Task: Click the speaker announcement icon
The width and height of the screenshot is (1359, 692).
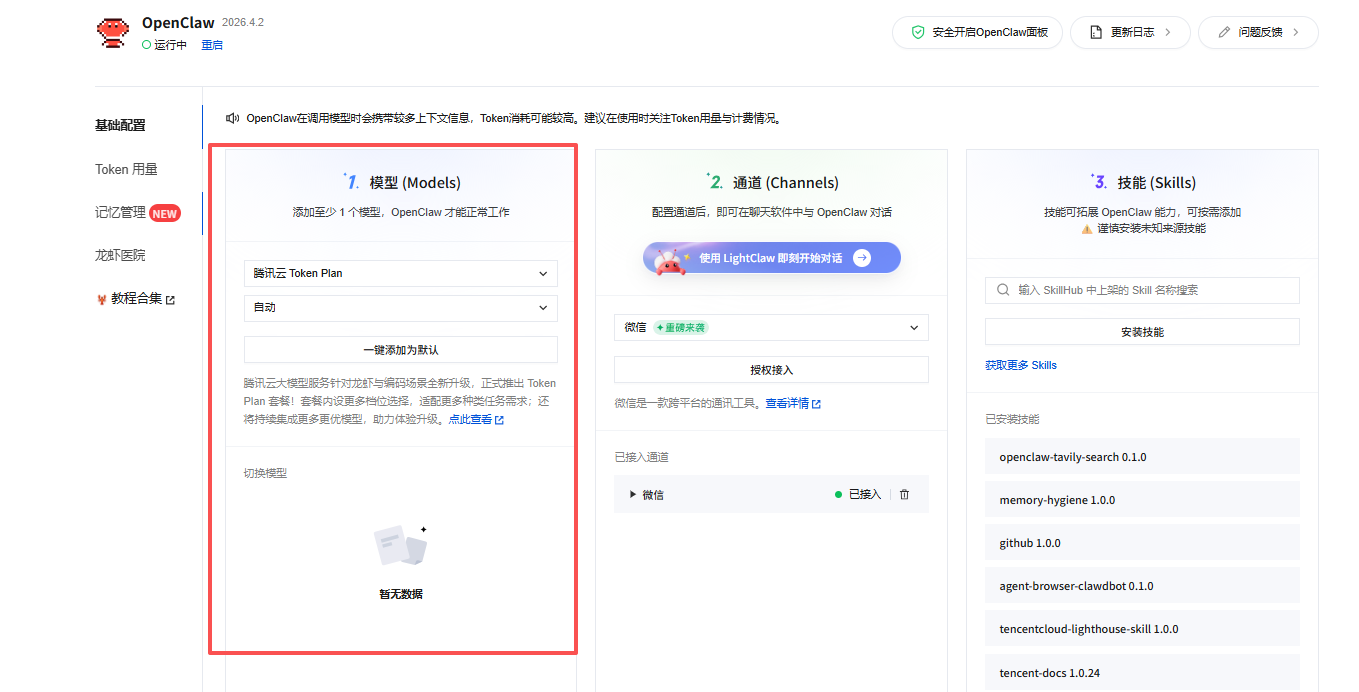Action: click(x=232, y=118)
